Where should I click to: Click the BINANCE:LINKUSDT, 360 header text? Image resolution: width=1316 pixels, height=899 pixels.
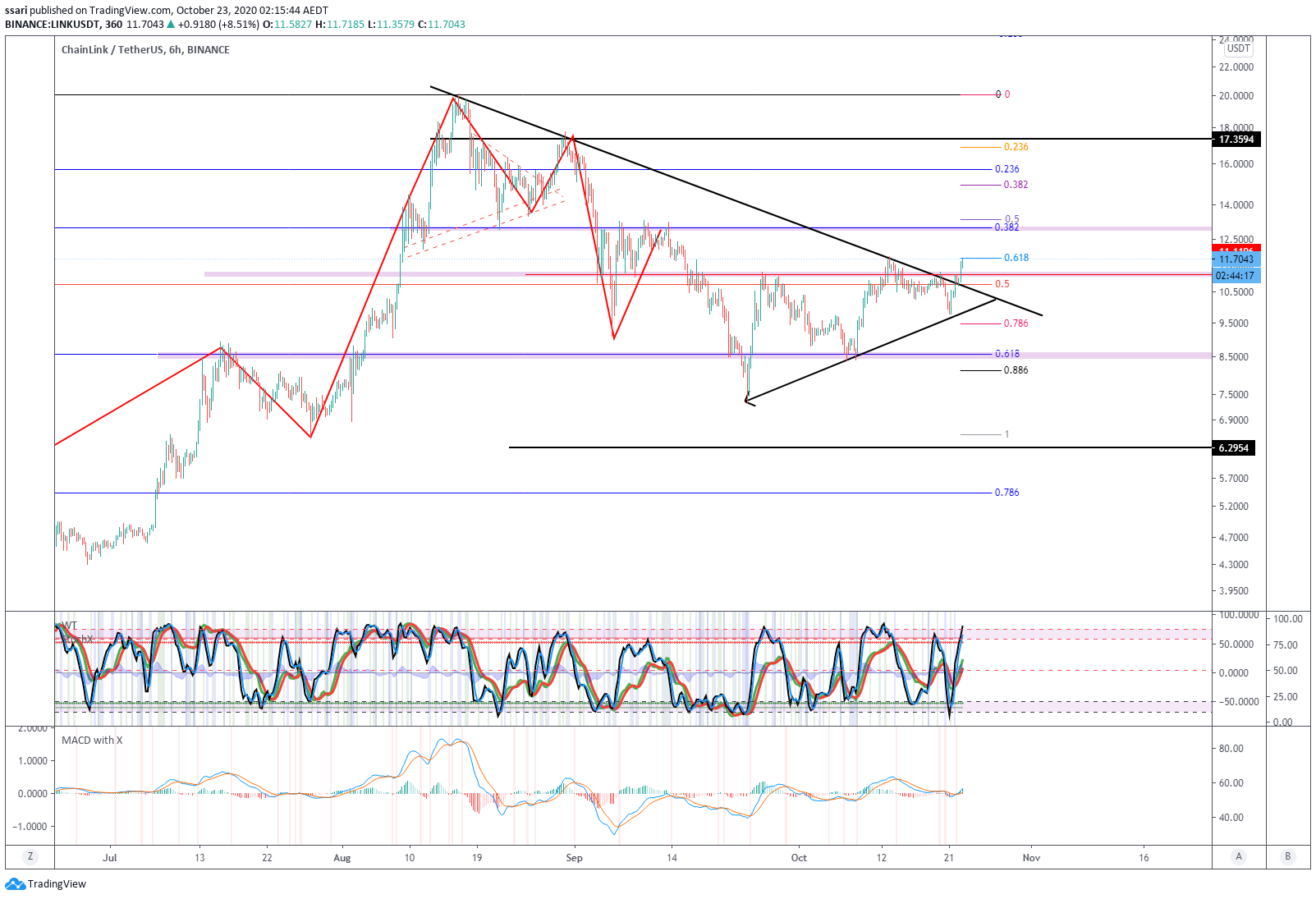click(63, 25)
